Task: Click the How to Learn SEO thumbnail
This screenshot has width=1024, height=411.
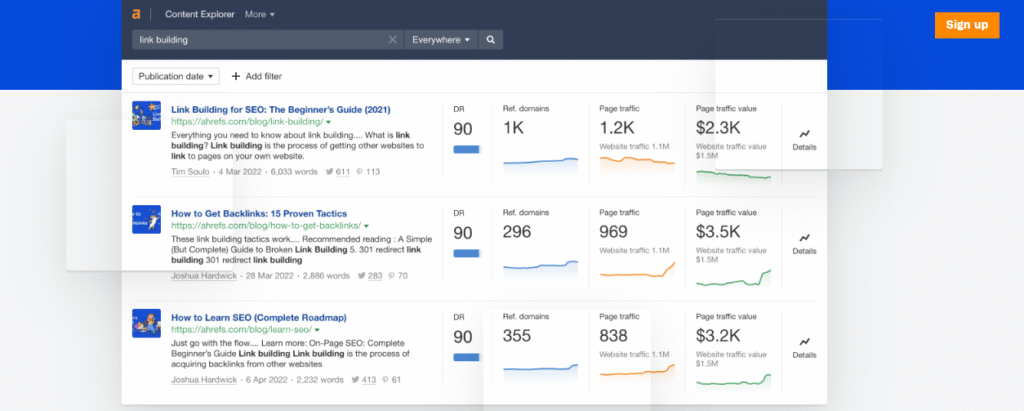Action: [146, 323]
